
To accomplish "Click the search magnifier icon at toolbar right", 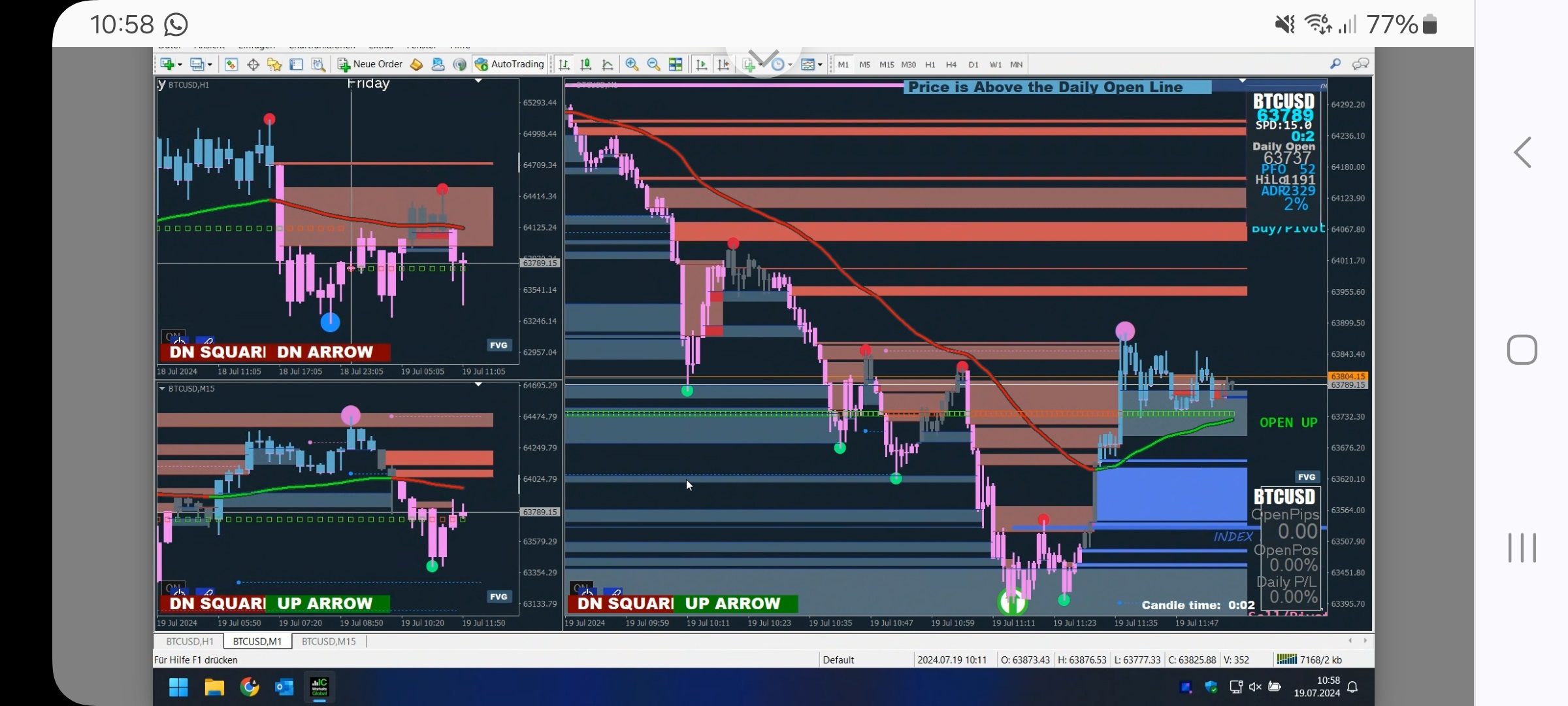I will coord(1335,63).
